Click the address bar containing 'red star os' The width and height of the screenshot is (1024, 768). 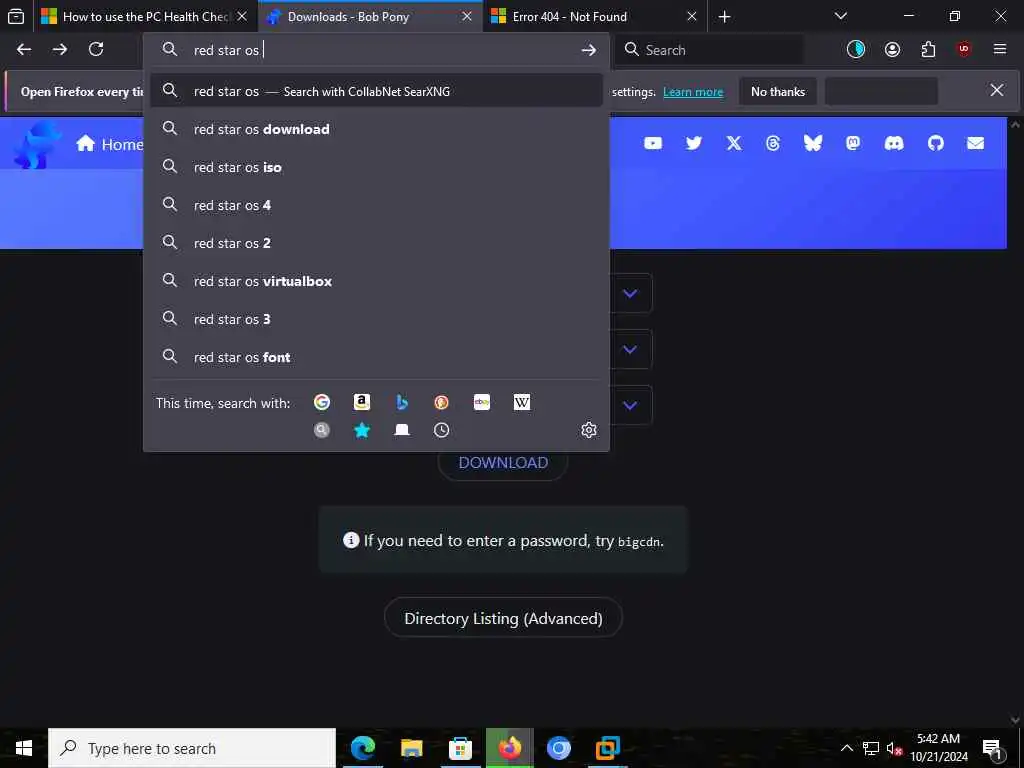[377, 50]
